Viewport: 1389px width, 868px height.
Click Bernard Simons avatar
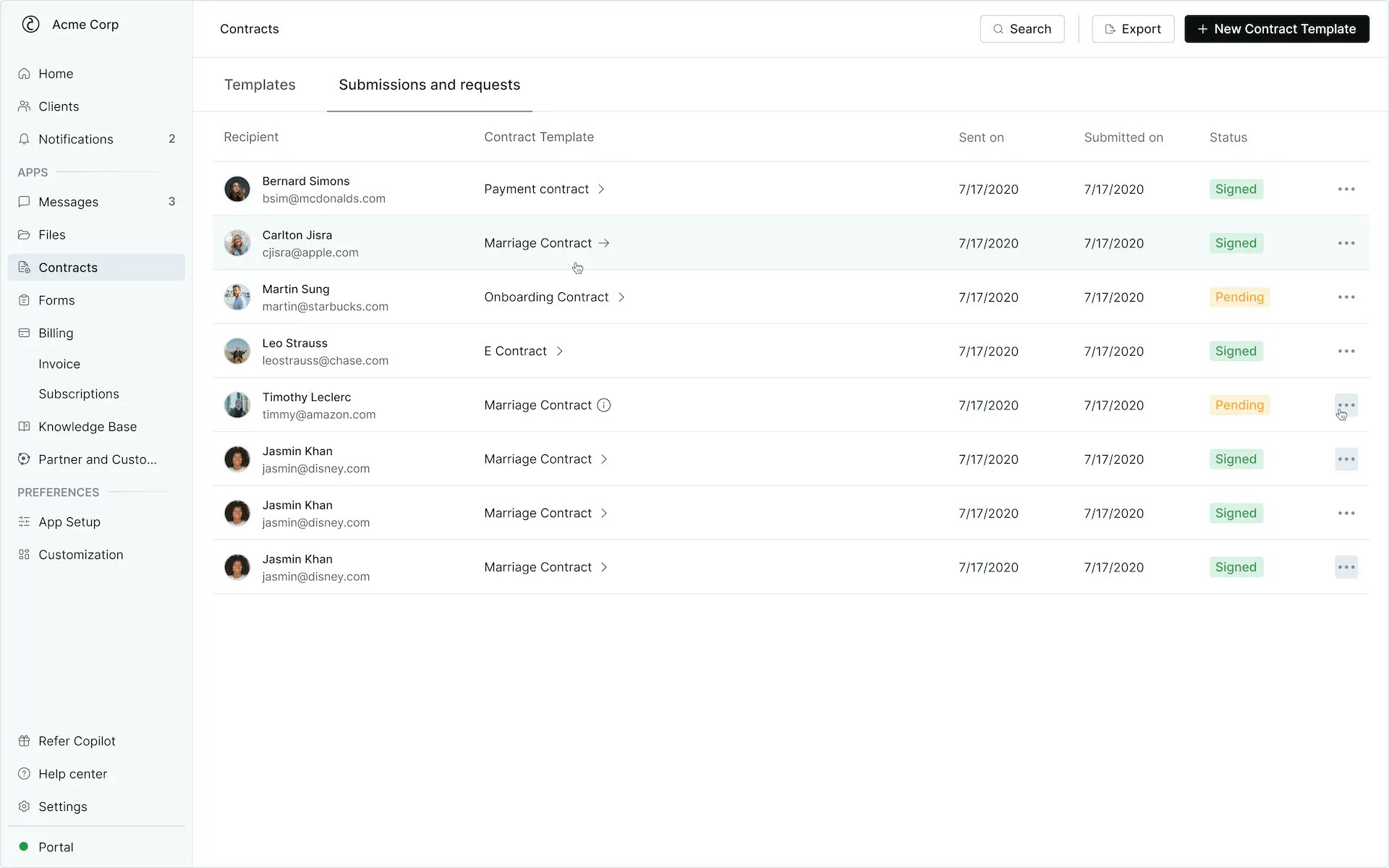click(237, 189)
